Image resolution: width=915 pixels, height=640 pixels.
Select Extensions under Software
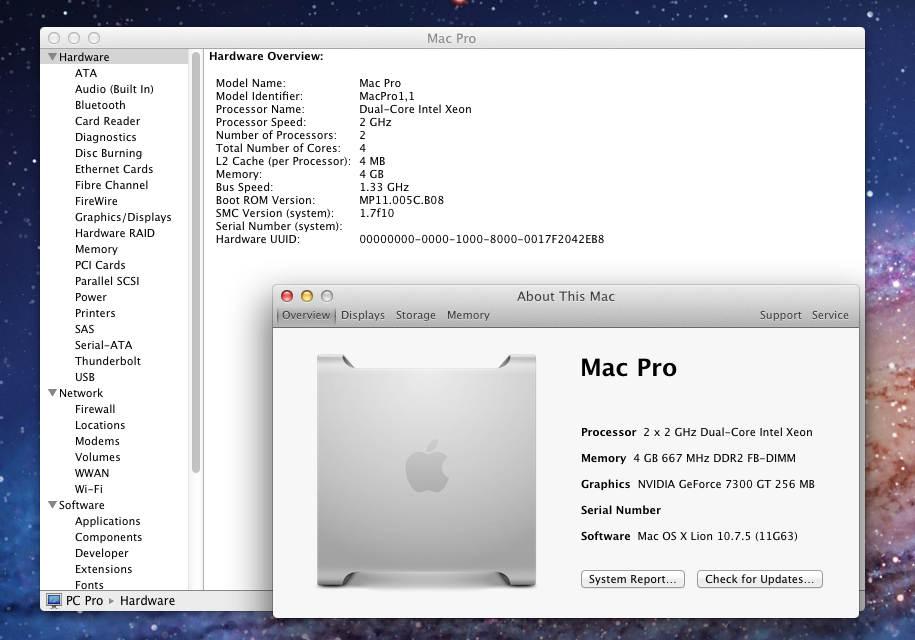point(103,569)
